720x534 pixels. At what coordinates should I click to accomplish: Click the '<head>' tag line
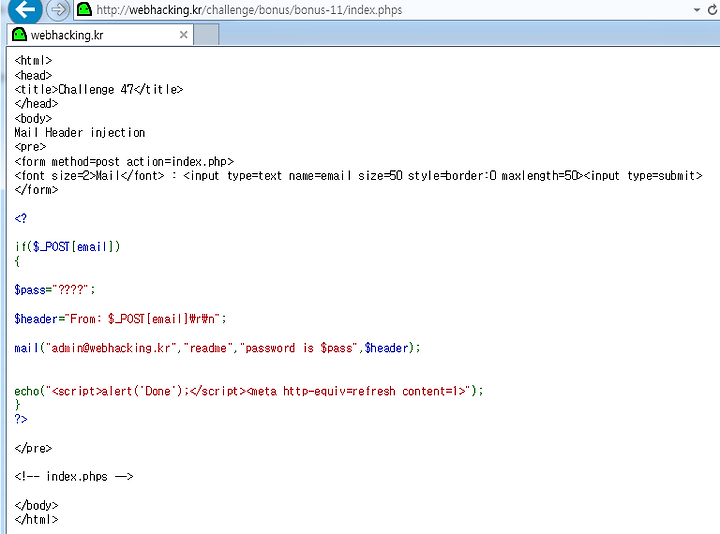[x=33, y=75]
